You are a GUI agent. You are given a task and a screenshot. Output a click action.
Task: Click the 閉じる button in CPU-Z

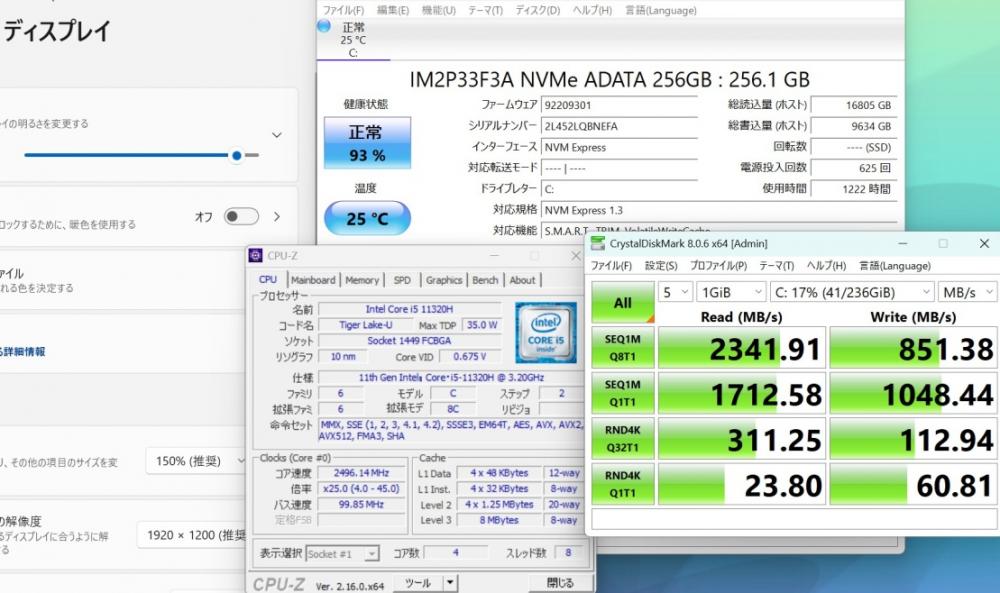tap(560, 582)
